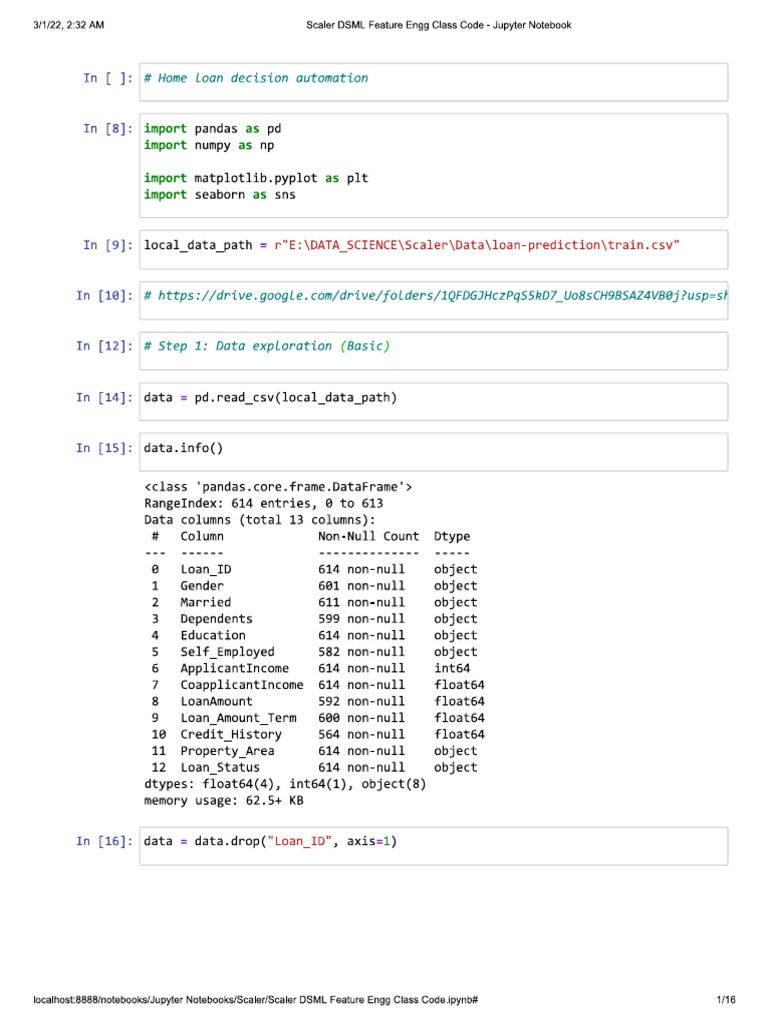Click the '3/1/22, 2:32 AM' timestamp
This screenshot has width=768, height=1024.
69,25
